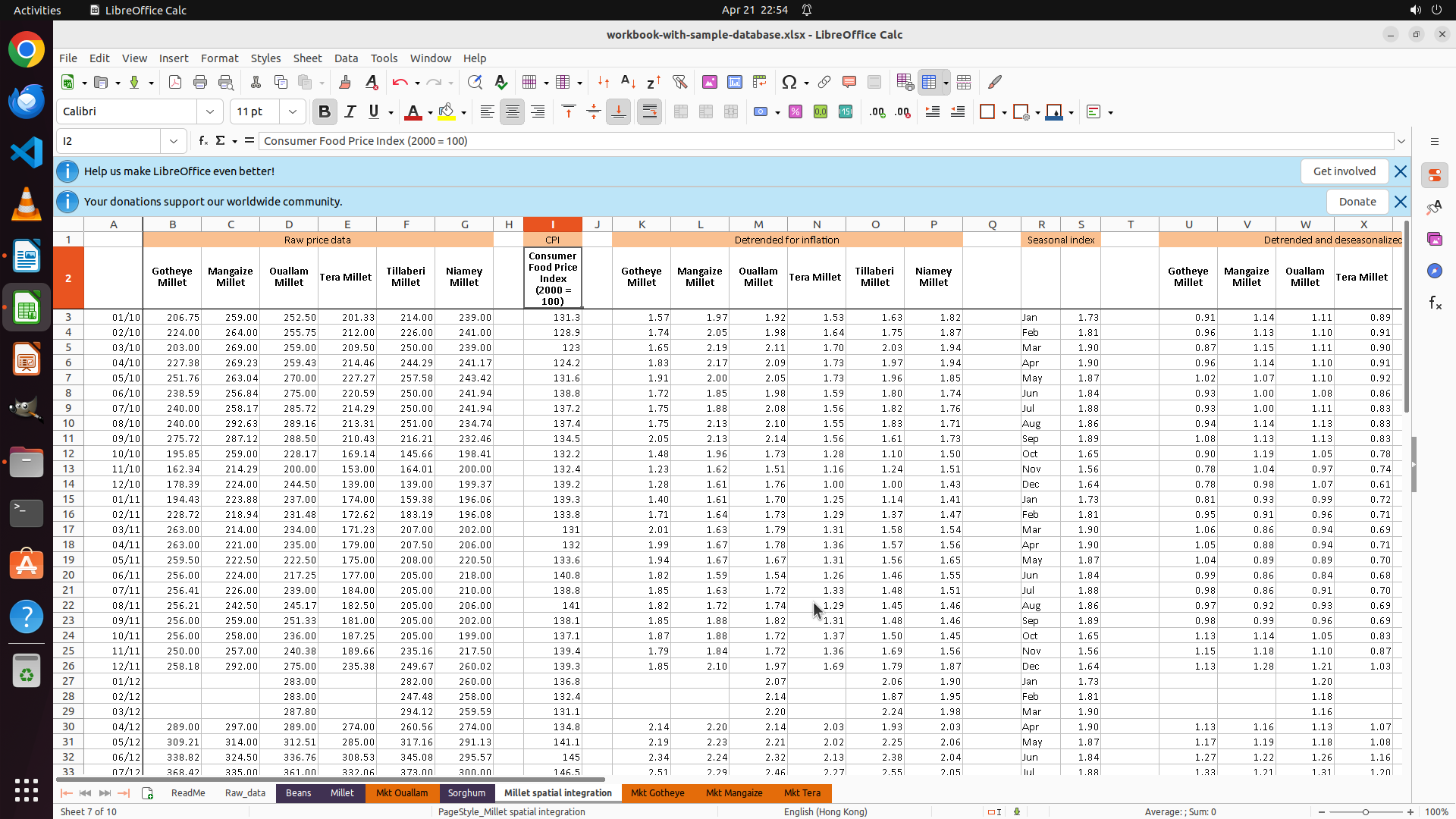1456x819 pixels.
Task: Click the Export as PDF icon
Action: [x=175, y=82]
